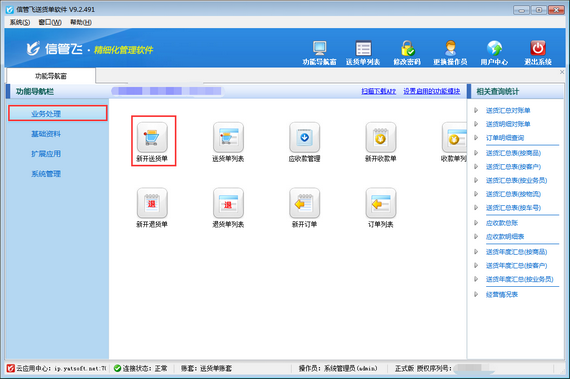The image size is (570, 379).
Task: Open the 应收款管理 icon
Action: tap(305, 137)
